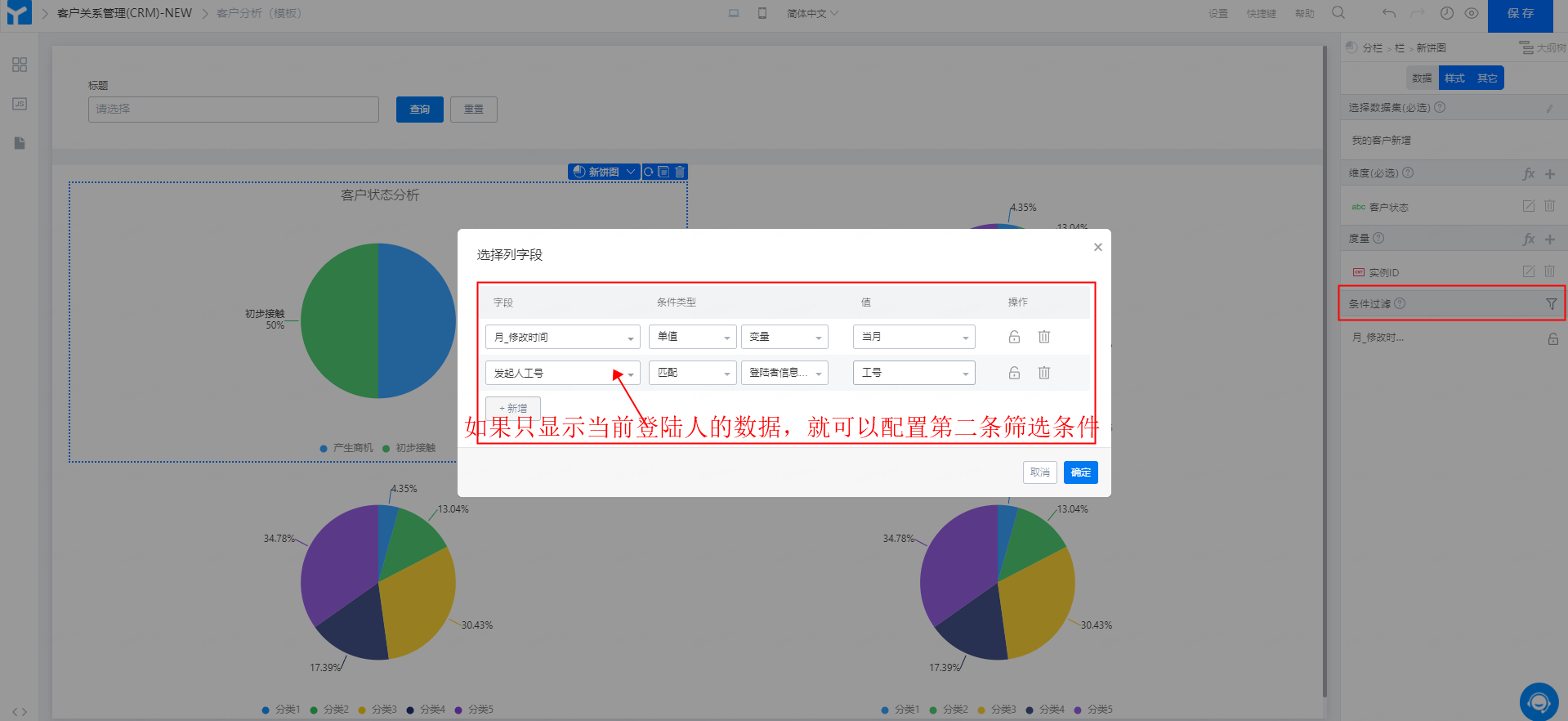Open 快捷键 in the top bar

1262,14
